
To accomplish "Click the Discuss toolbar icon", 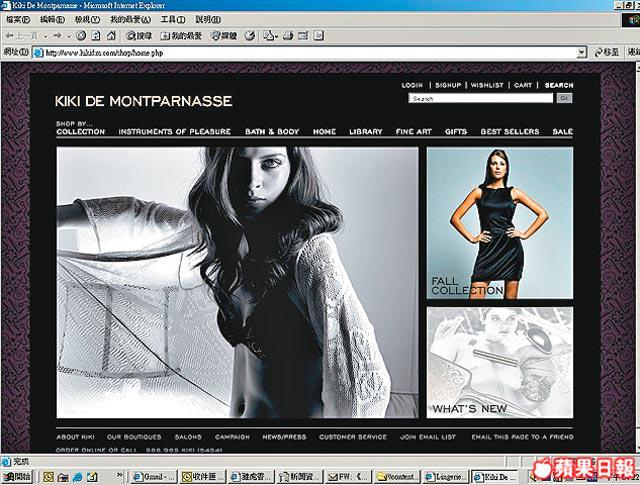I will (x=319, y=36).
